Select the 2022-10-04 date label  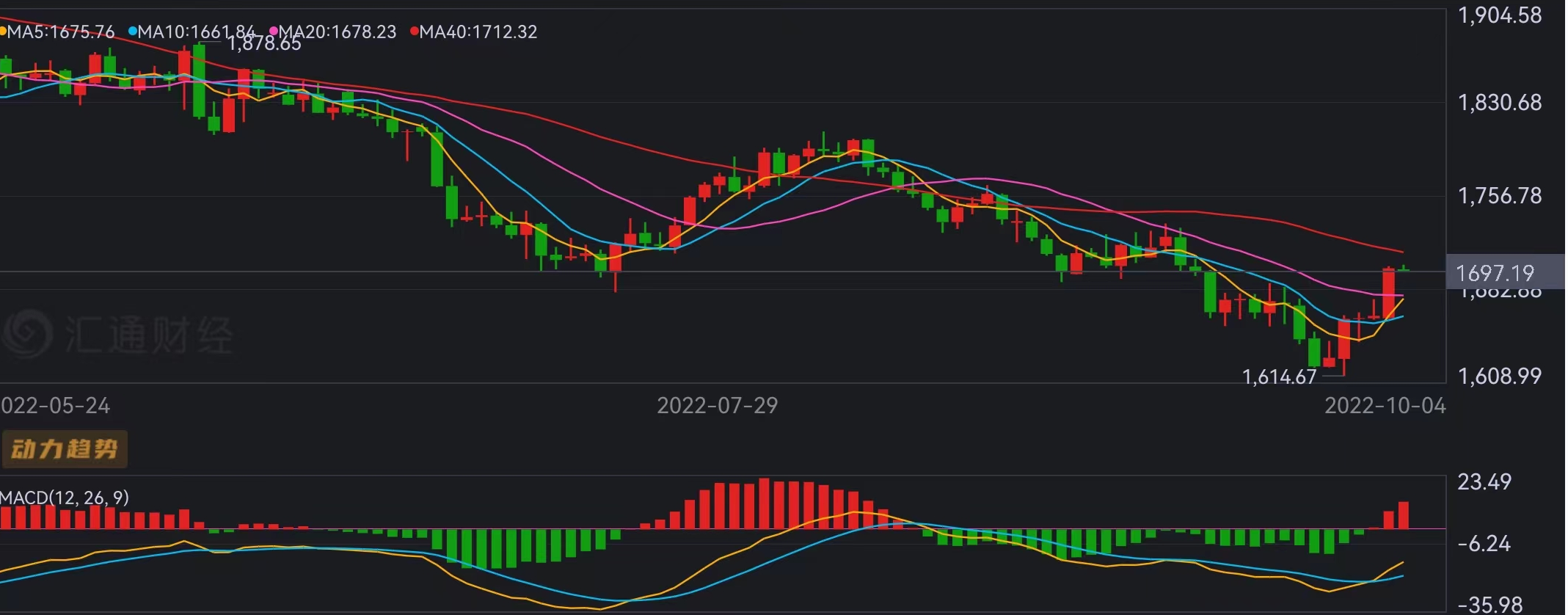click(1385, 406)
